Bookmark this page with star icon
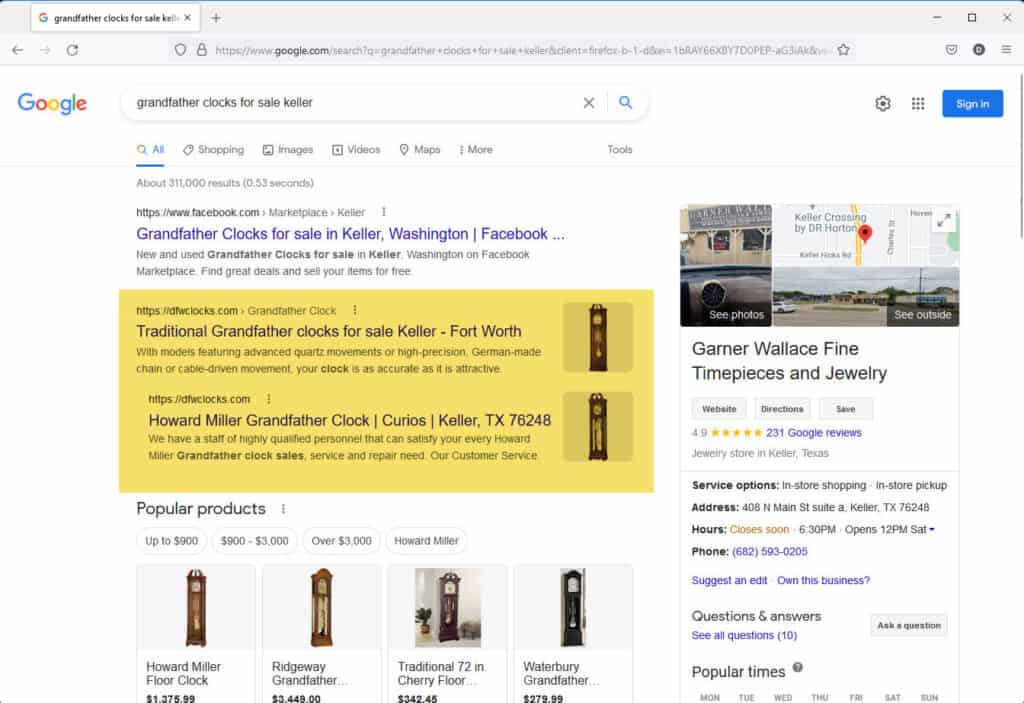This screenshot has height=703, width=1024. 844,50
